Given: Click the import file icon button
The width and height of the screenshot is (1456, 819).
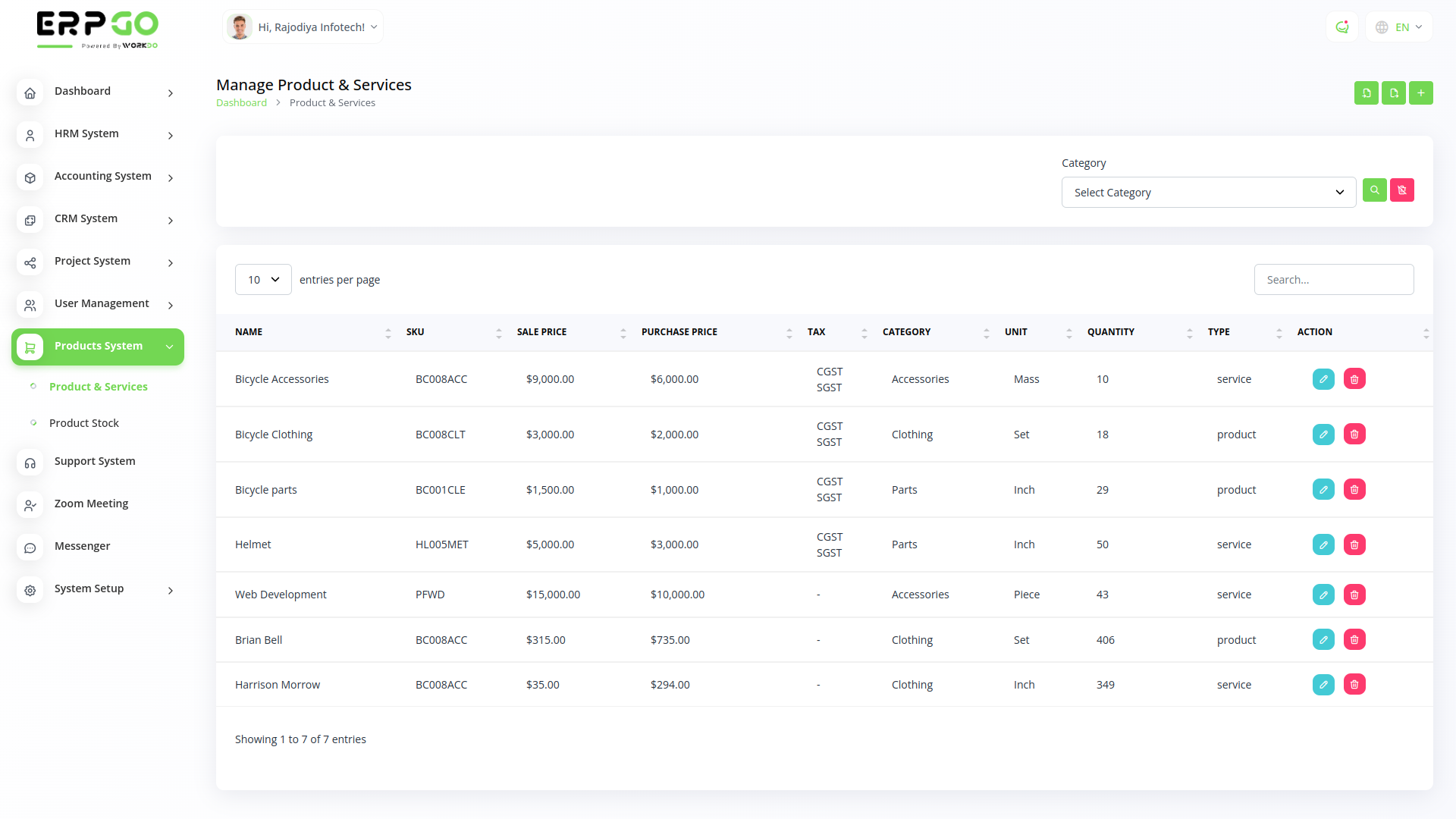Looking at the screenshot, I should (x=1366, y=93).
